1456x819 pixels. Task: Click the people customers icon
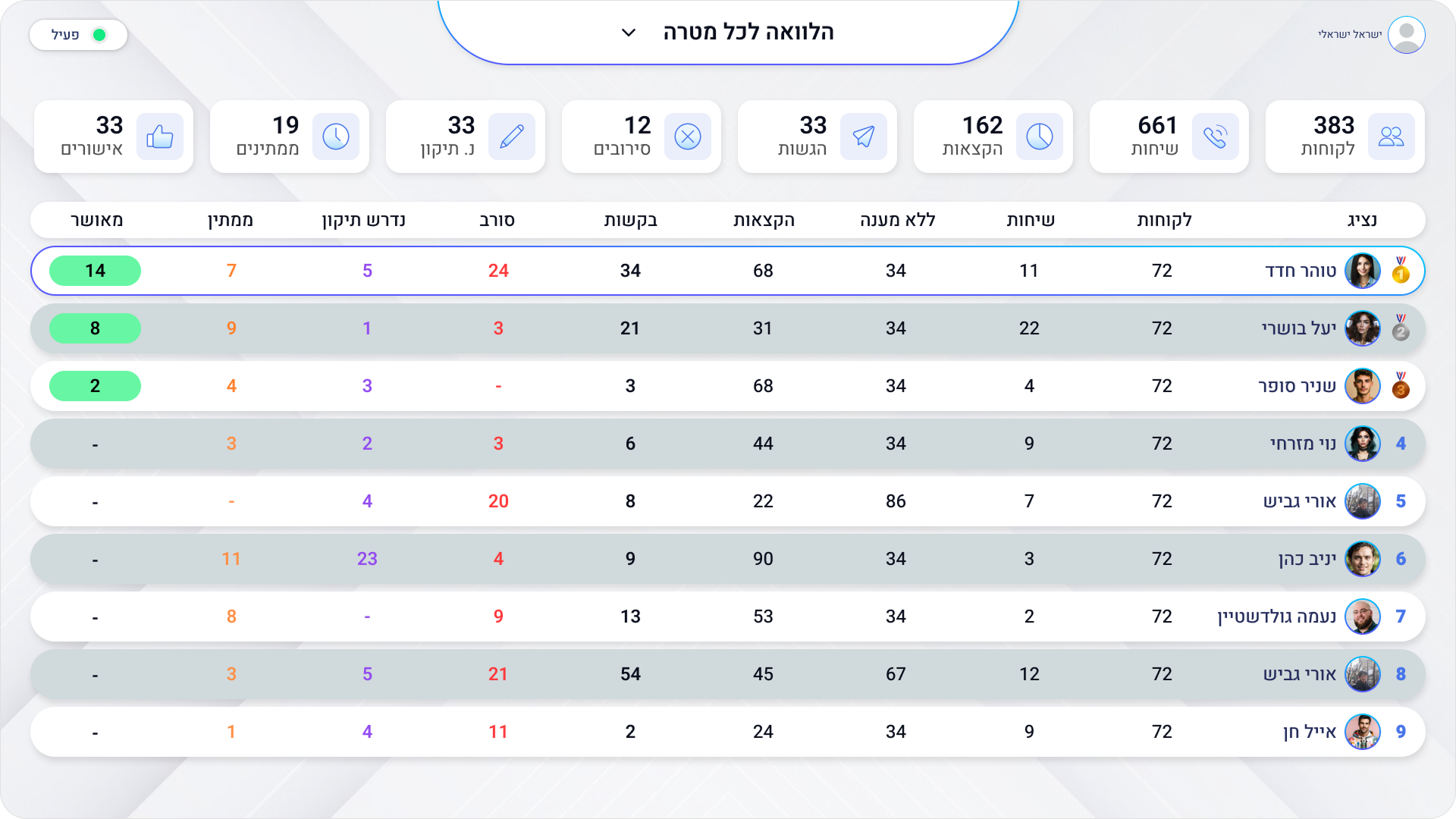point(1392,136)
